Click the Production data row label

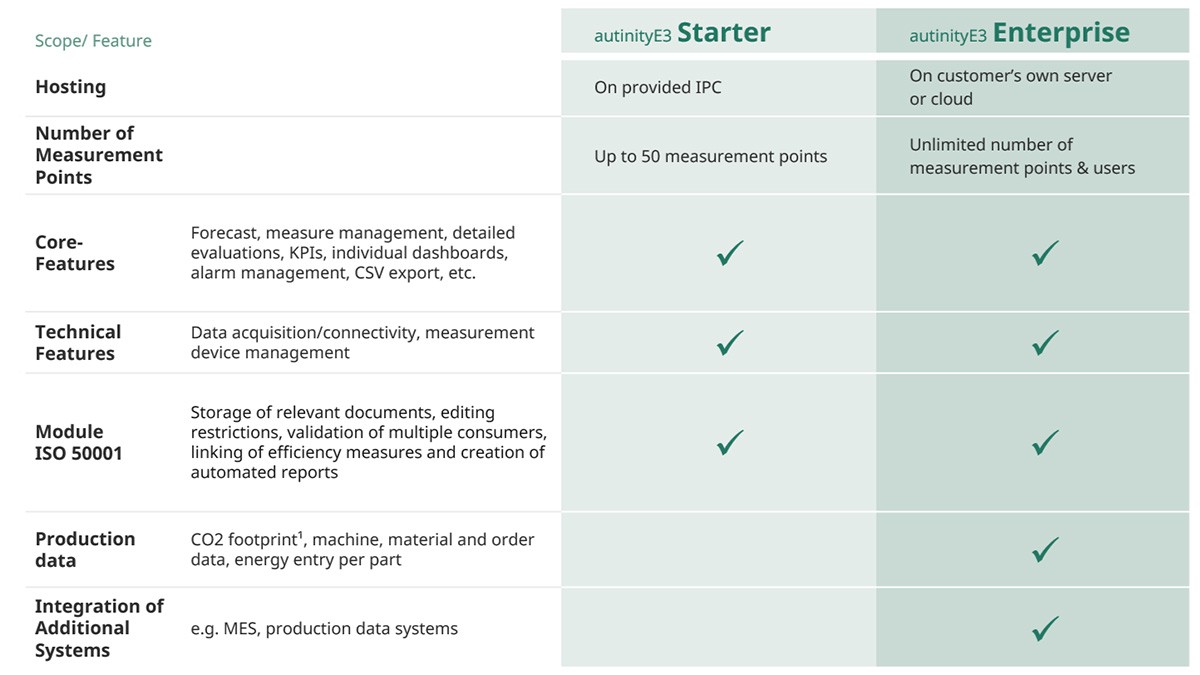point(84,549)
